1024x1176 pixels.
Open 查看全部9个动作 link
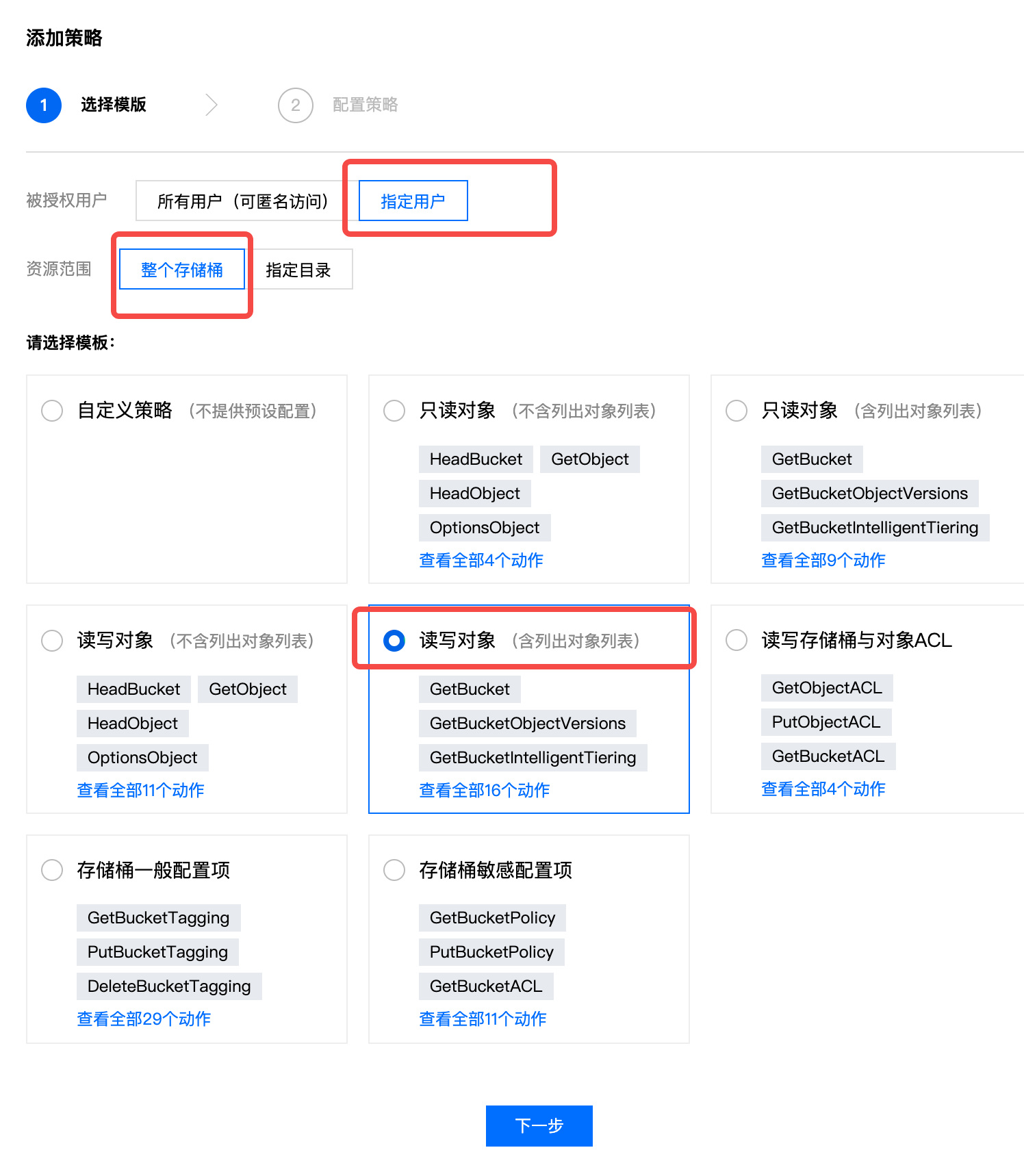point(823,560)
